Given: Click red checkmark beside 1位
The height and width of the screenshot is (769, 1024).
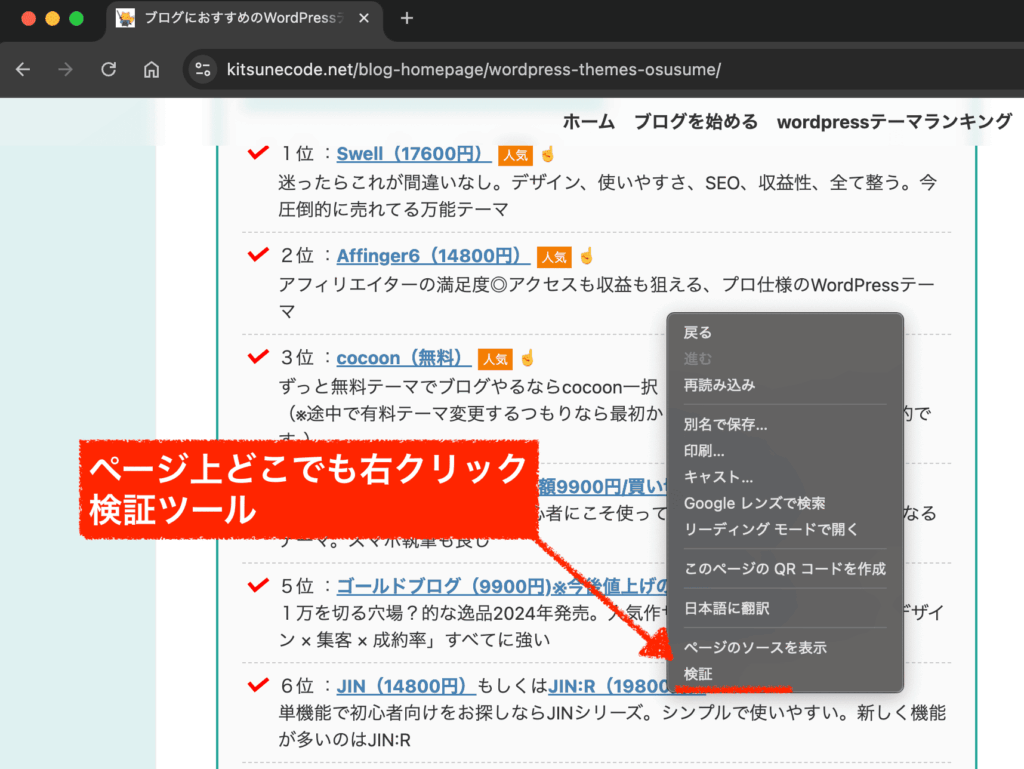Looking at the screenshot, I should pos(258,153).
